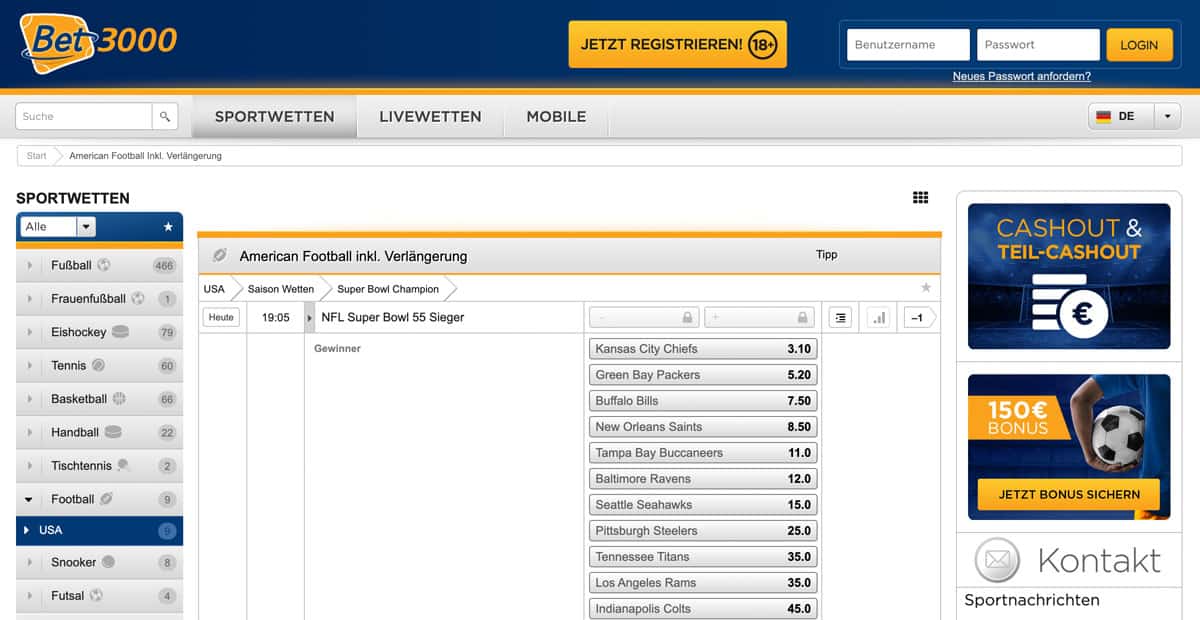
Task: Click the Cashout & Teil-Cashout banner
Action: [1069, 276]
